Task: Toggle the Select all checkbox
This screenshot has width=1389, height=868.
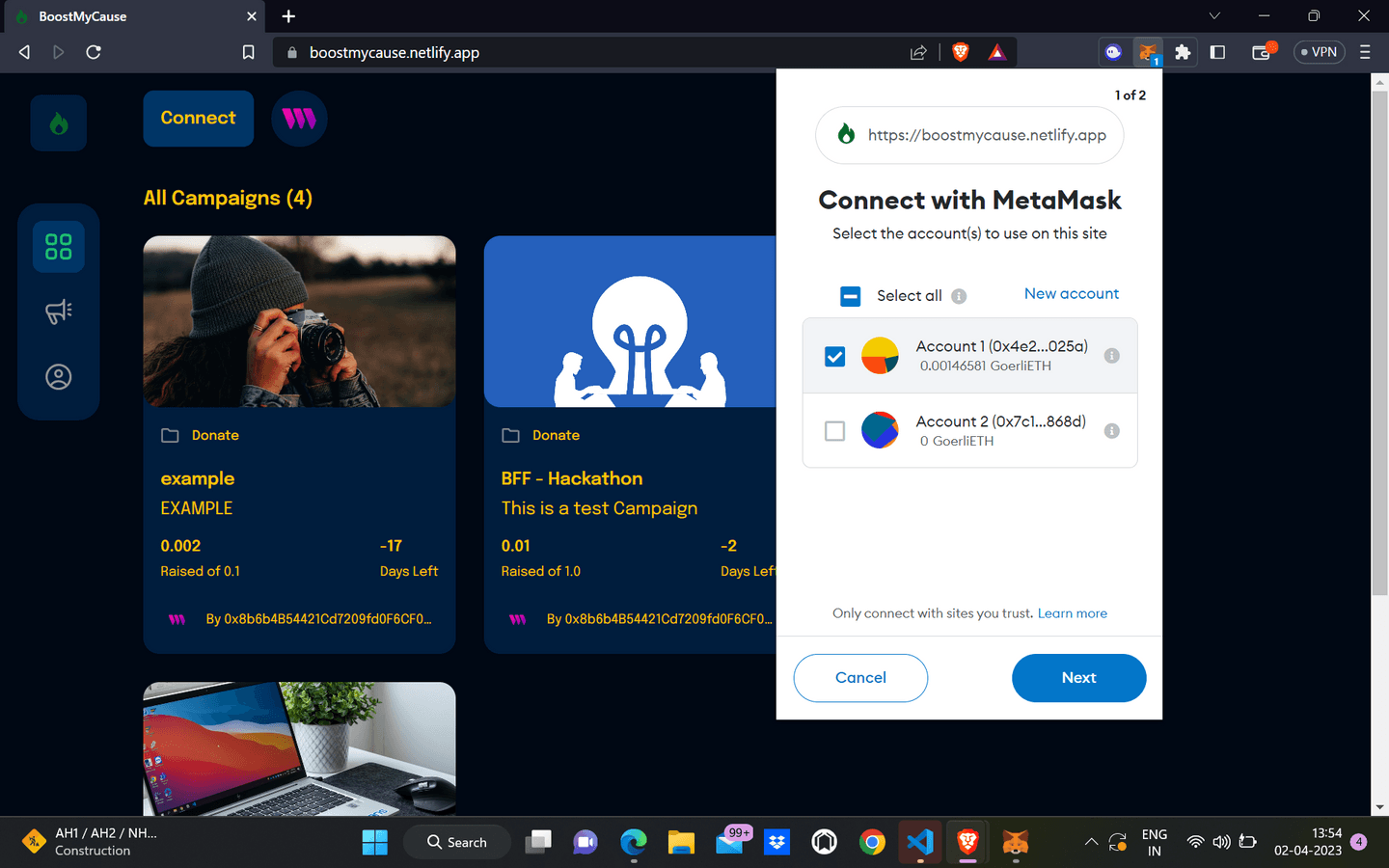Action: coord(850,296)
